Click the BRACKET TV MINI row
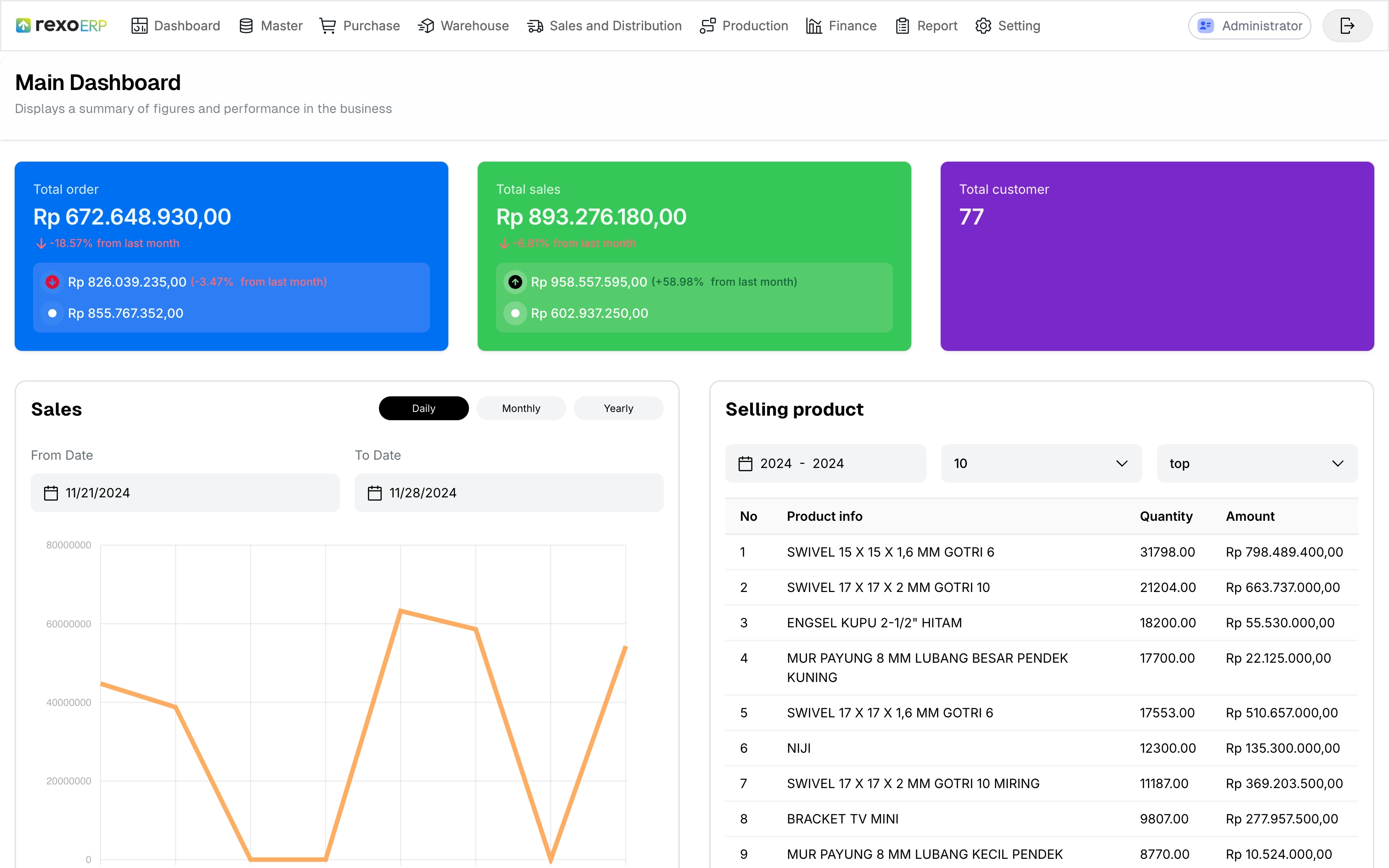The image size is (1389, 868). (1041, 819)
